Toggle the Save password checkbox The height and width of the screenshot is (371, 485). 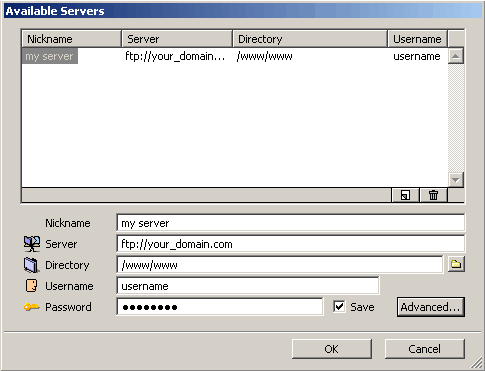(x=339, y=307)
